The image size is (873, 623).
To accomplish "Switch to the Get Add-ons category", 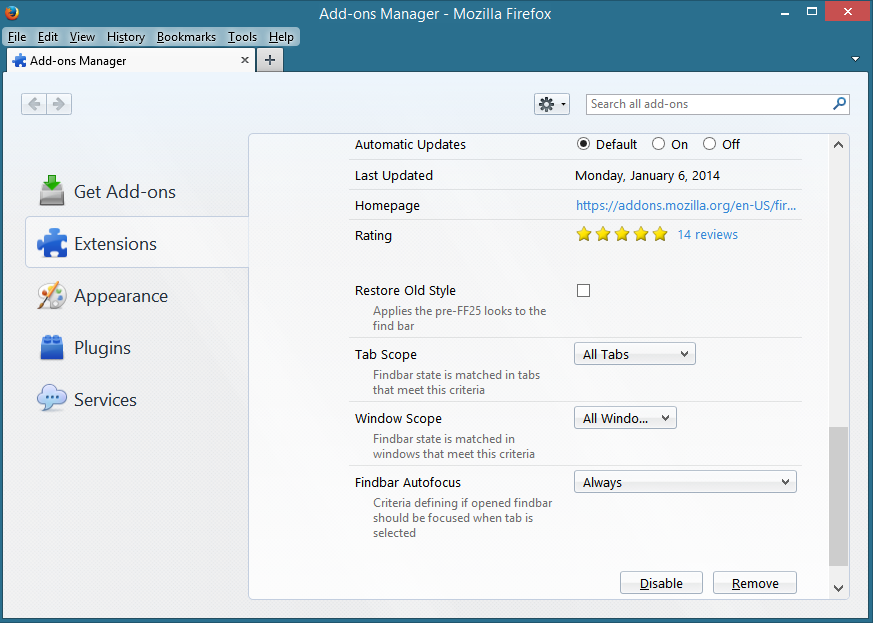I will (137, 192).
